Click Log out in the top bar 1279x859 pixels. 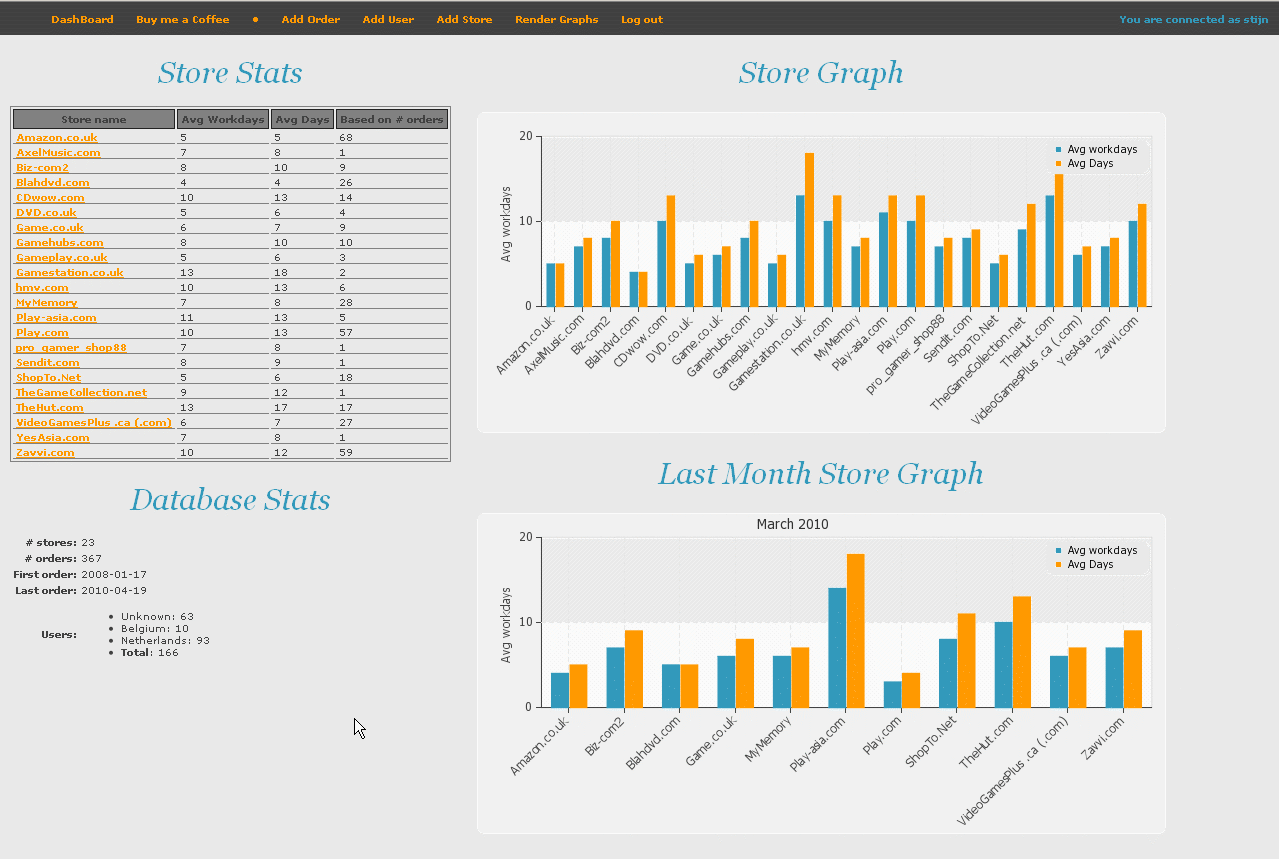pyautogui.click(x=642, y=19)
